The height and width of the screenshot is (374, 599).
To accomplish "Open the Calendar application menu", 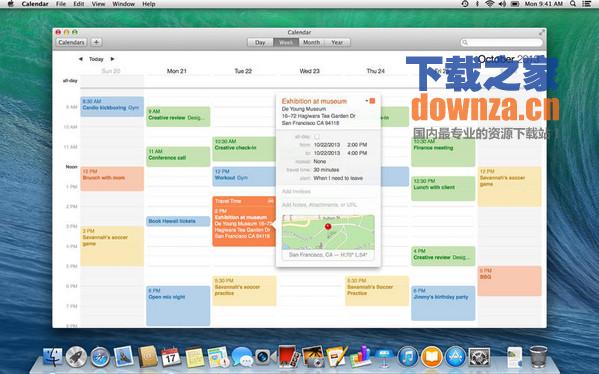I will [x=35, y=4].
